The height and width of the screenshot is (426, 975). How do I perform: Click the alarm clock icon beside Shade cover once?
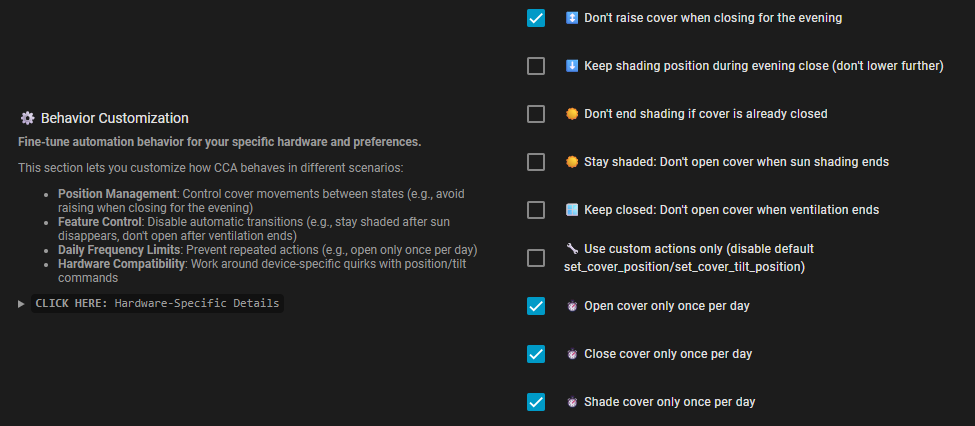point(572,402)
